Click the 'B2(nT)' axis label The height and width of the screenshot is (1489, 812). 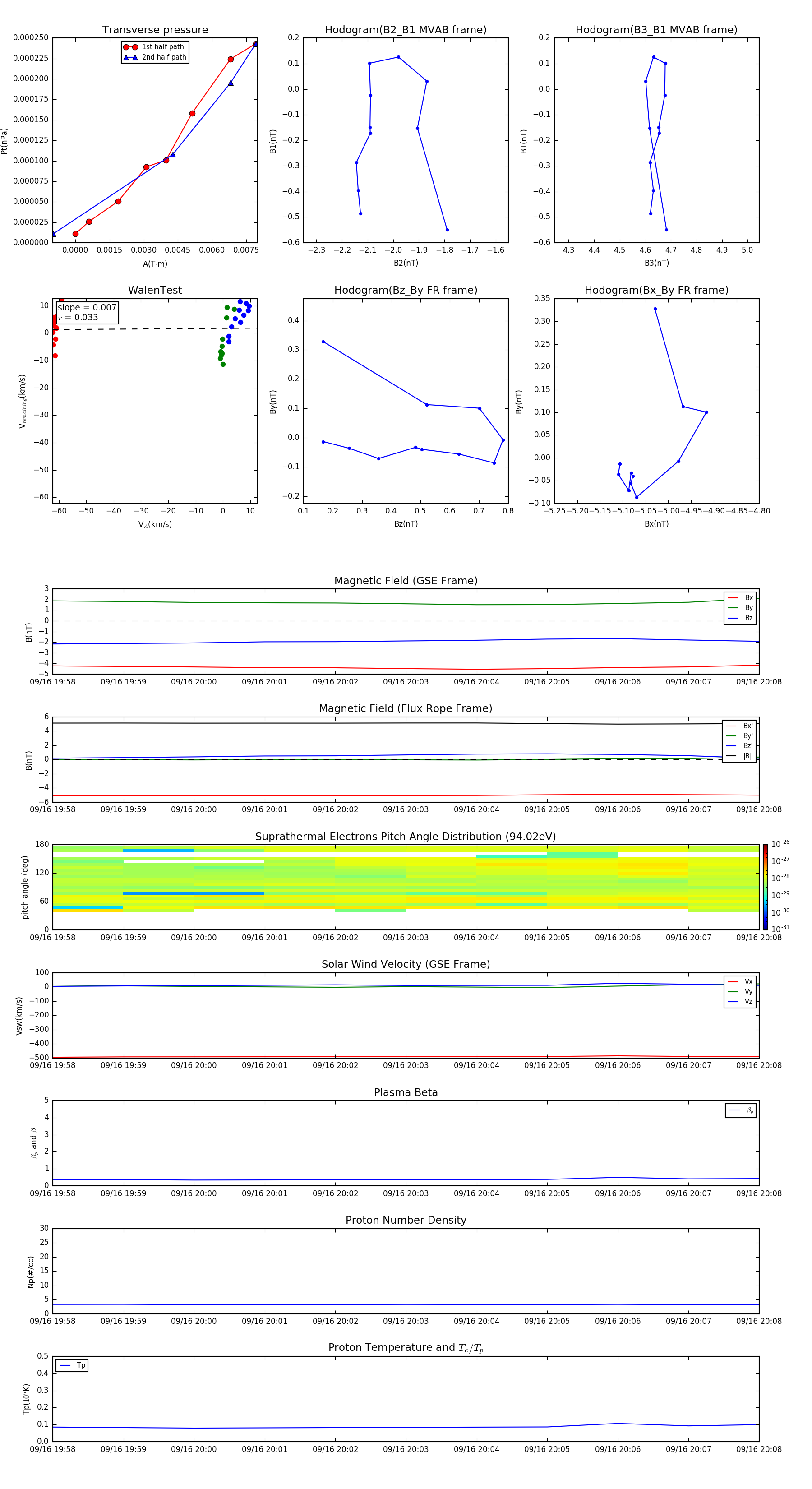(406, 263)
